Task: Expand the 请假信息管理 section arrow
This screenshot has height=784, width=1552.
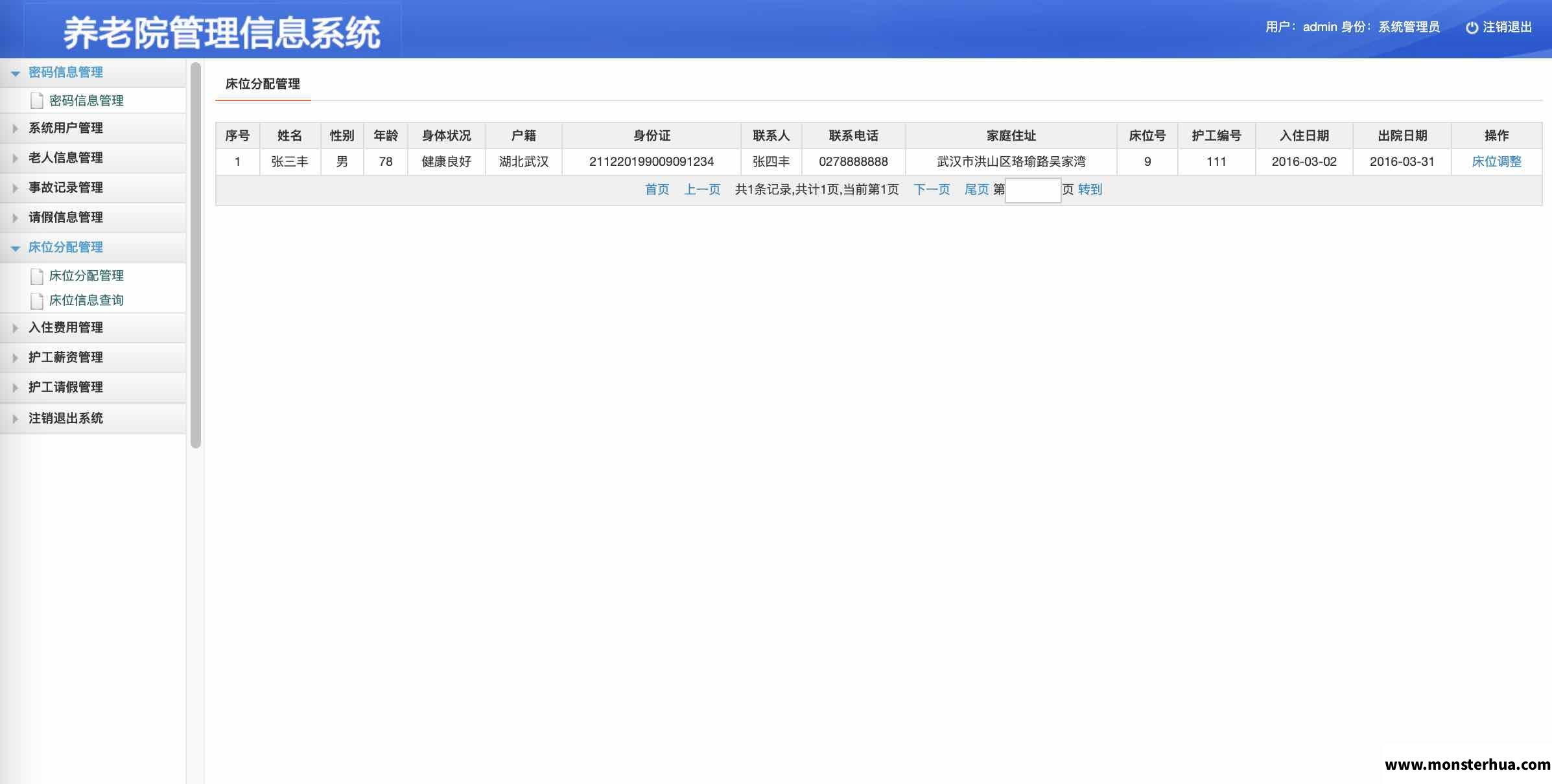Action: (x=16, y=218)
